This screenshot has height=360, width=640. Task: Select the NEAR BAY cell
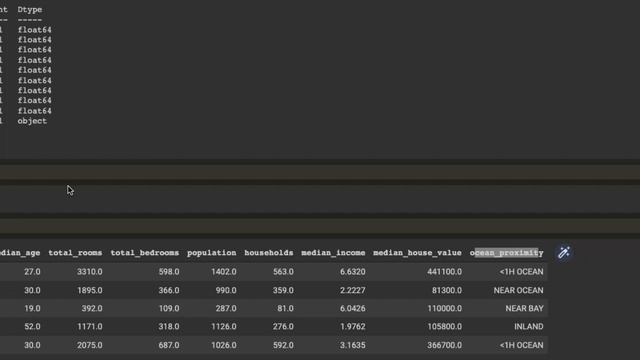[x=524, y=309]
